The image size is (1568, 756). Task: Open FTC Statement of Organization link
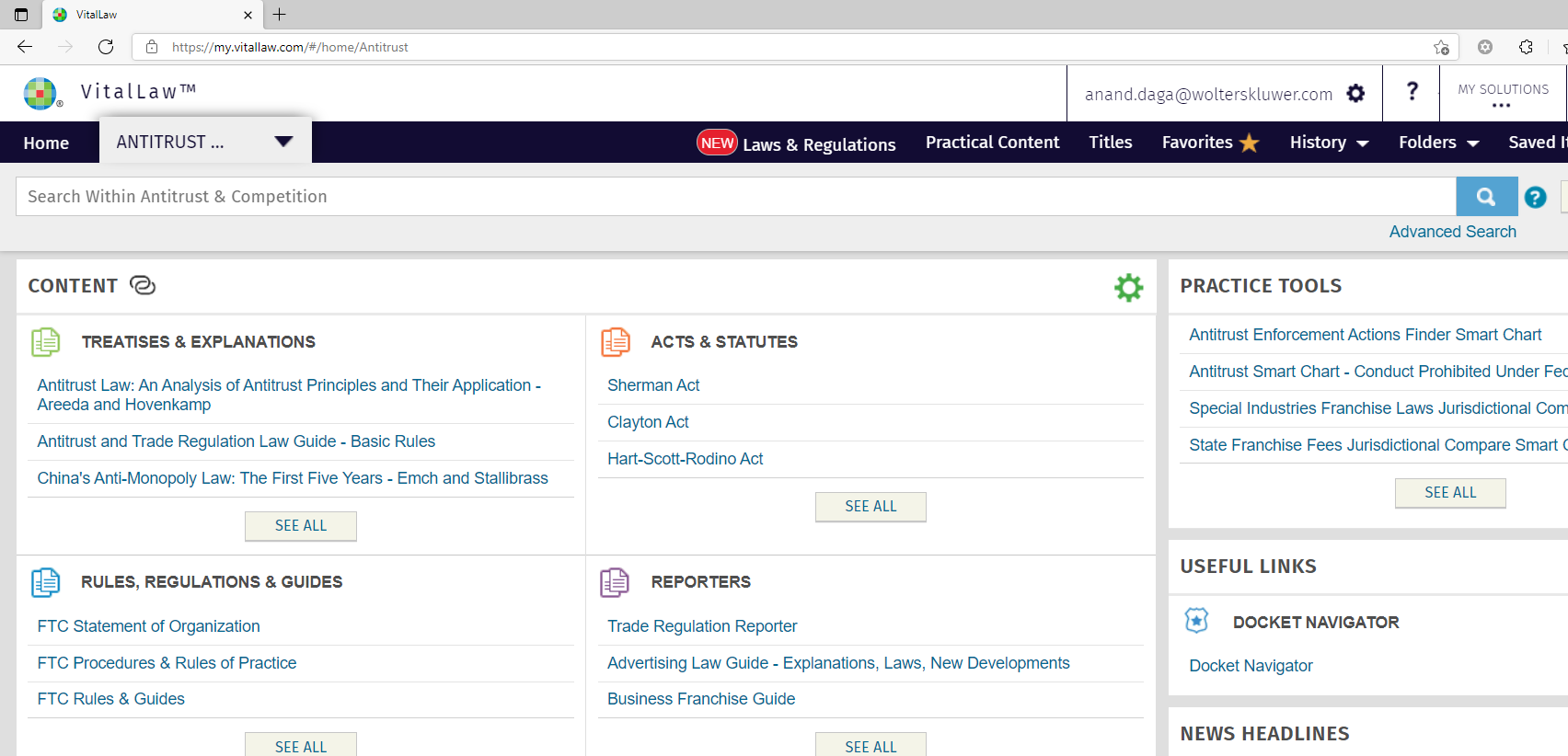point(148,626)
